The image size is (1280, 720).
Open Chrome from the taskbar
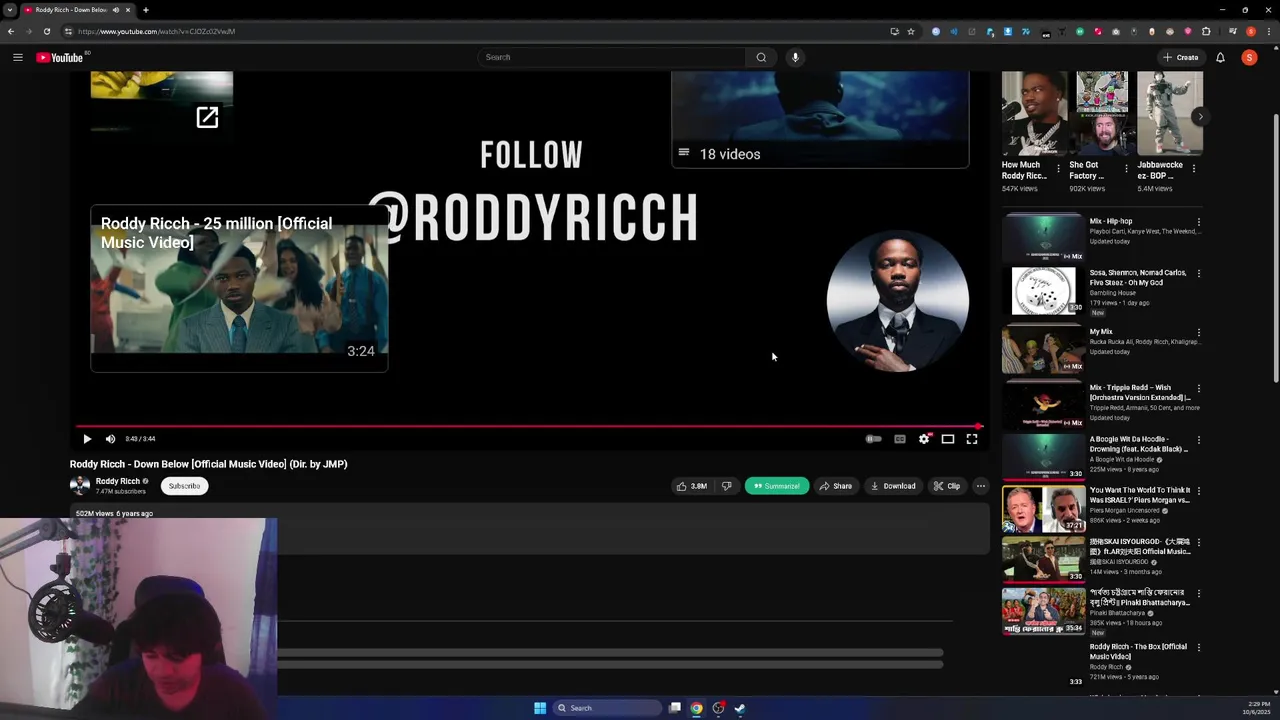tap(696, 708)
